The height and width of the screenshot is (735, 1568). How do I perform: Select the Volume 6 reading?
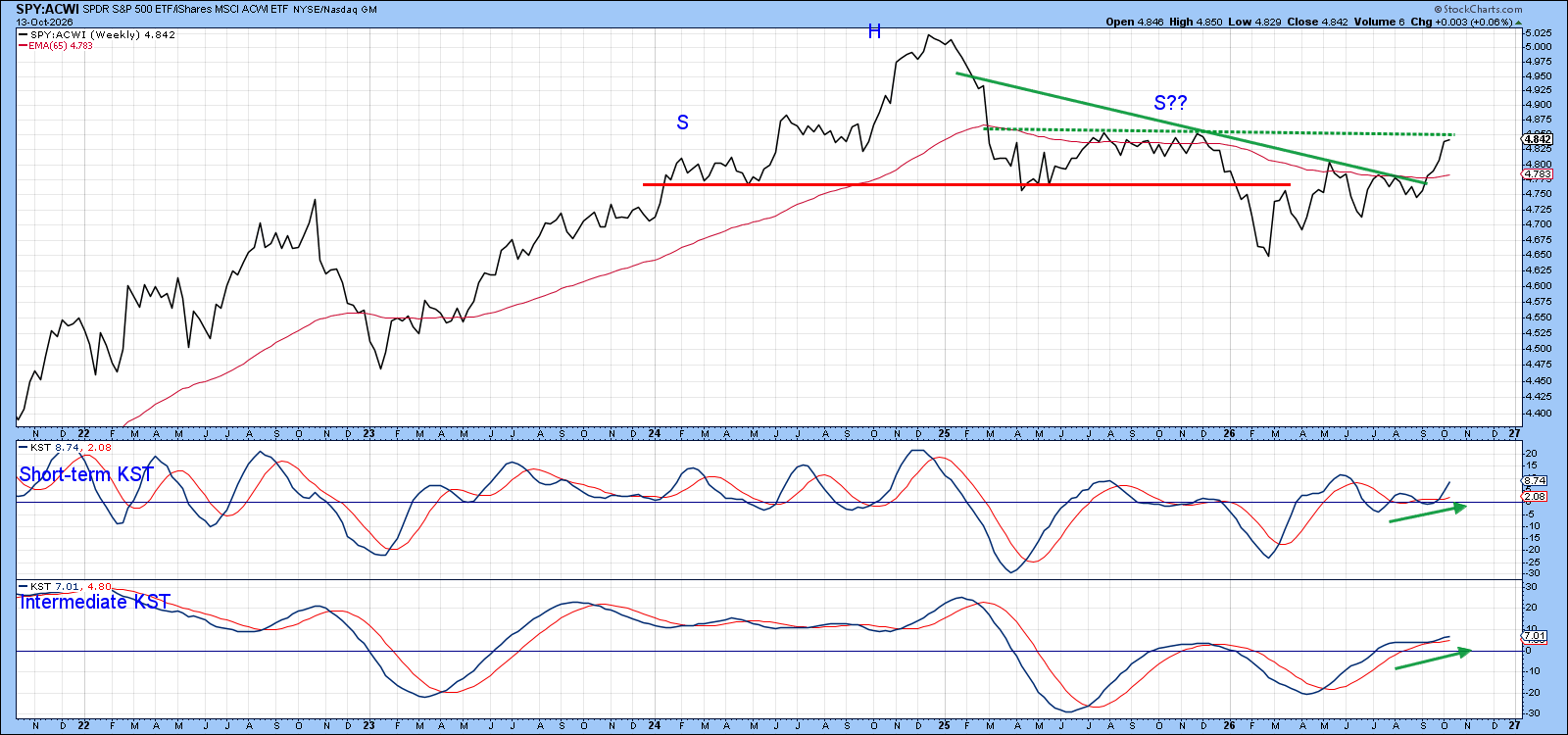pos(1380,22)
